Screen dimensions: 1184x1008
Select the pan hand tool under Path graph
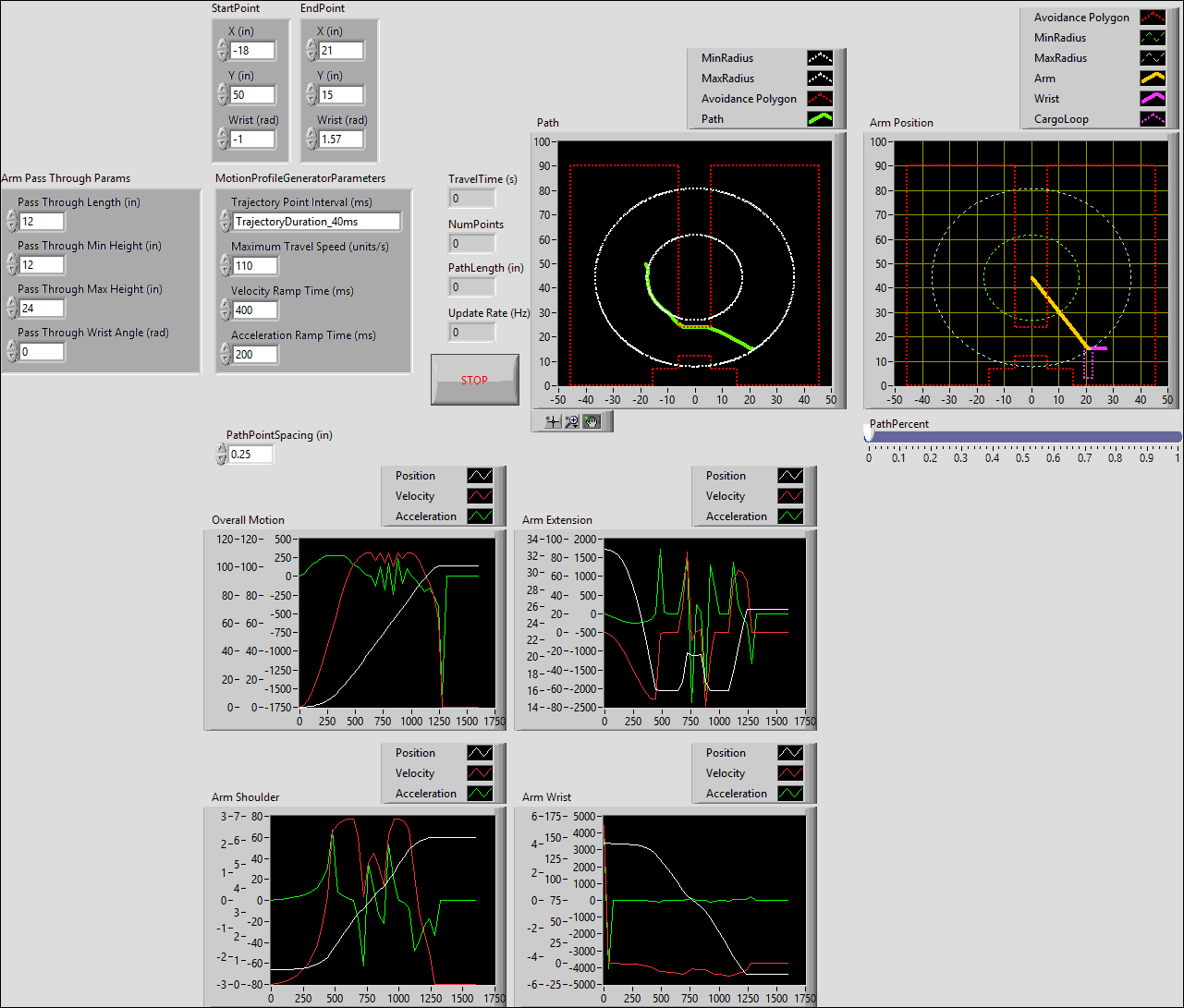coord(592,421)
